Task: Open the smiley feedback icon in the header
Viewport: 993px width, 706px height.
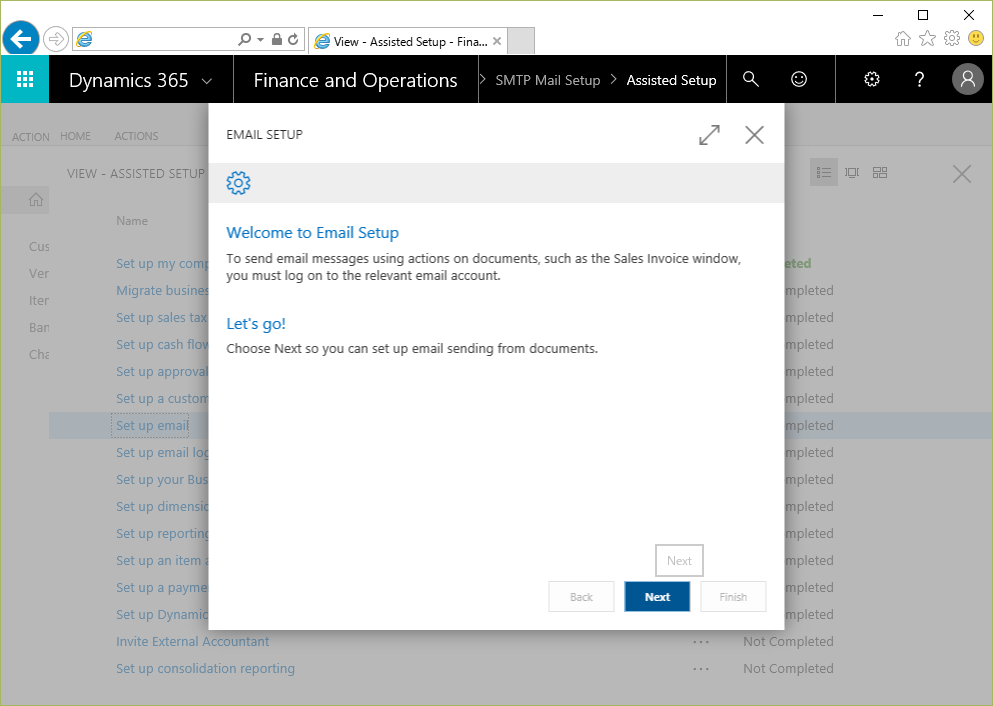Action: click(799, 79)
